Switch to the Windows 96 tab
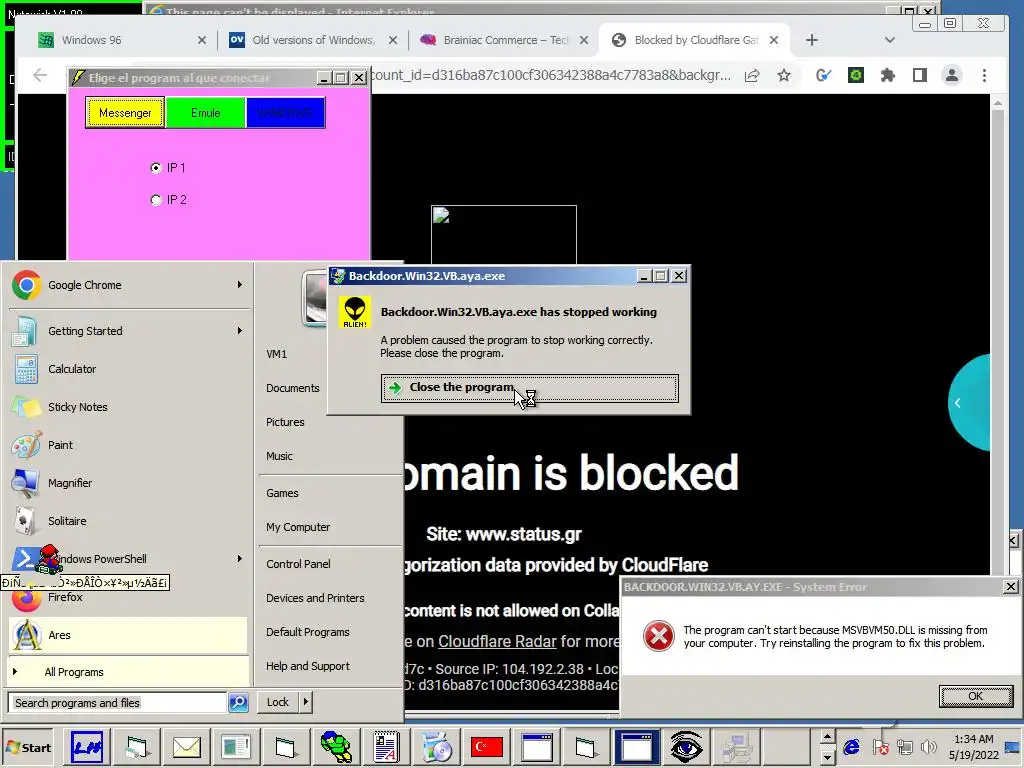This screenshot has height=768, width=1024. (x=118, y=40)
